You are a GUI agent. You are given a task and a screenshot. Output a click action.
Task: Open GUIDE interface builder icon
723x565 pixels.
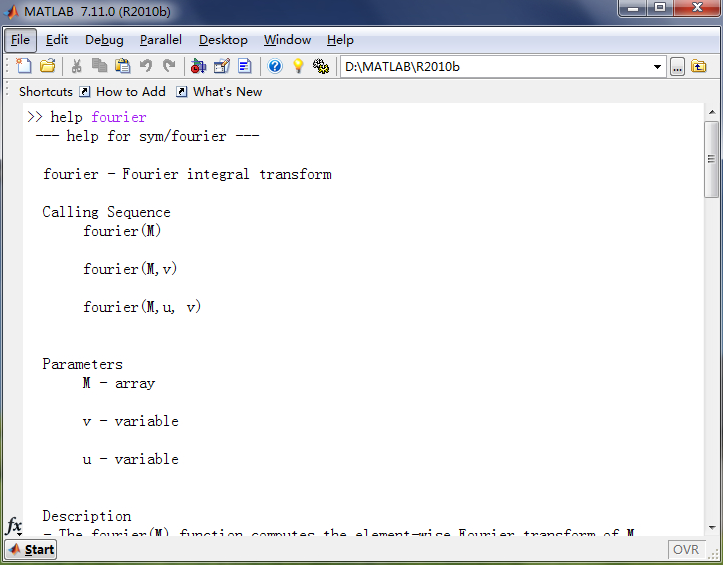222,66
